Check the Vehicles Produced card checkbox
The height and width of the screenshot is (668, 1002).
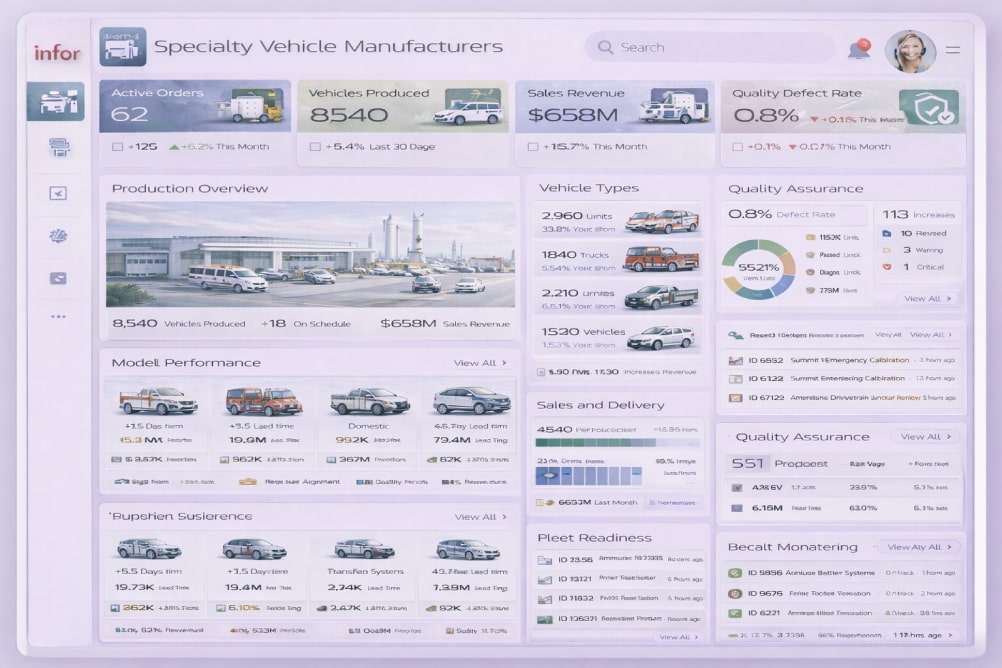315,147
